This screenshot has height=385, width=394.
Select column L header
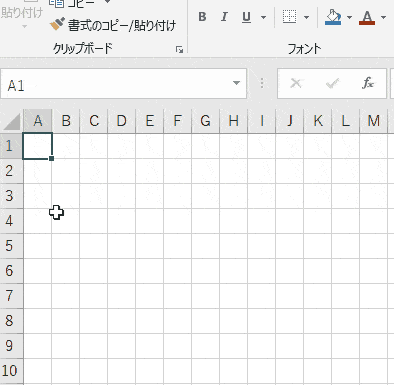346,121
